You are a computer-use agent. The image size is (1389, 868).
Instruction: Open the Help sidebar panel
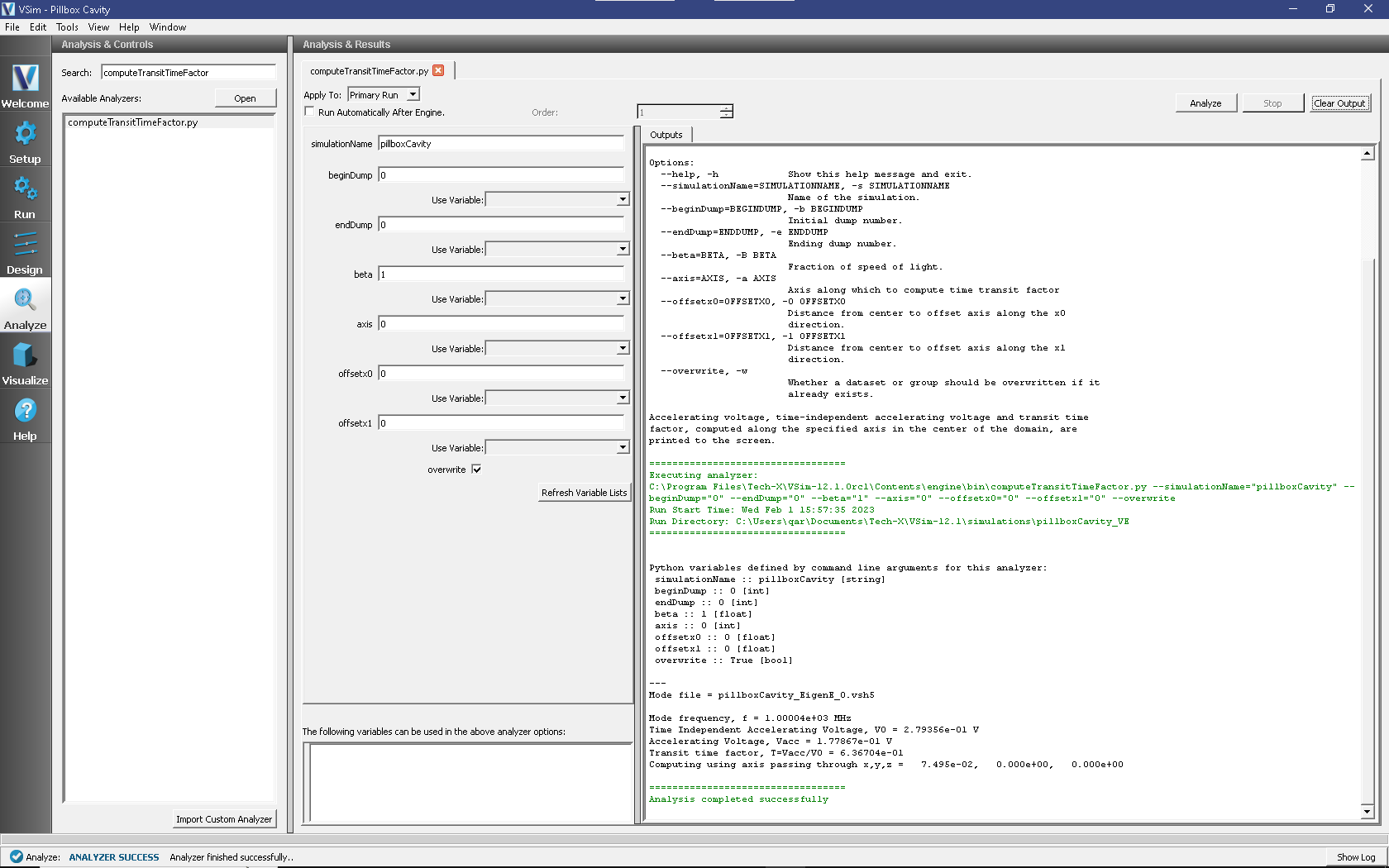click(x=25, y=417)
